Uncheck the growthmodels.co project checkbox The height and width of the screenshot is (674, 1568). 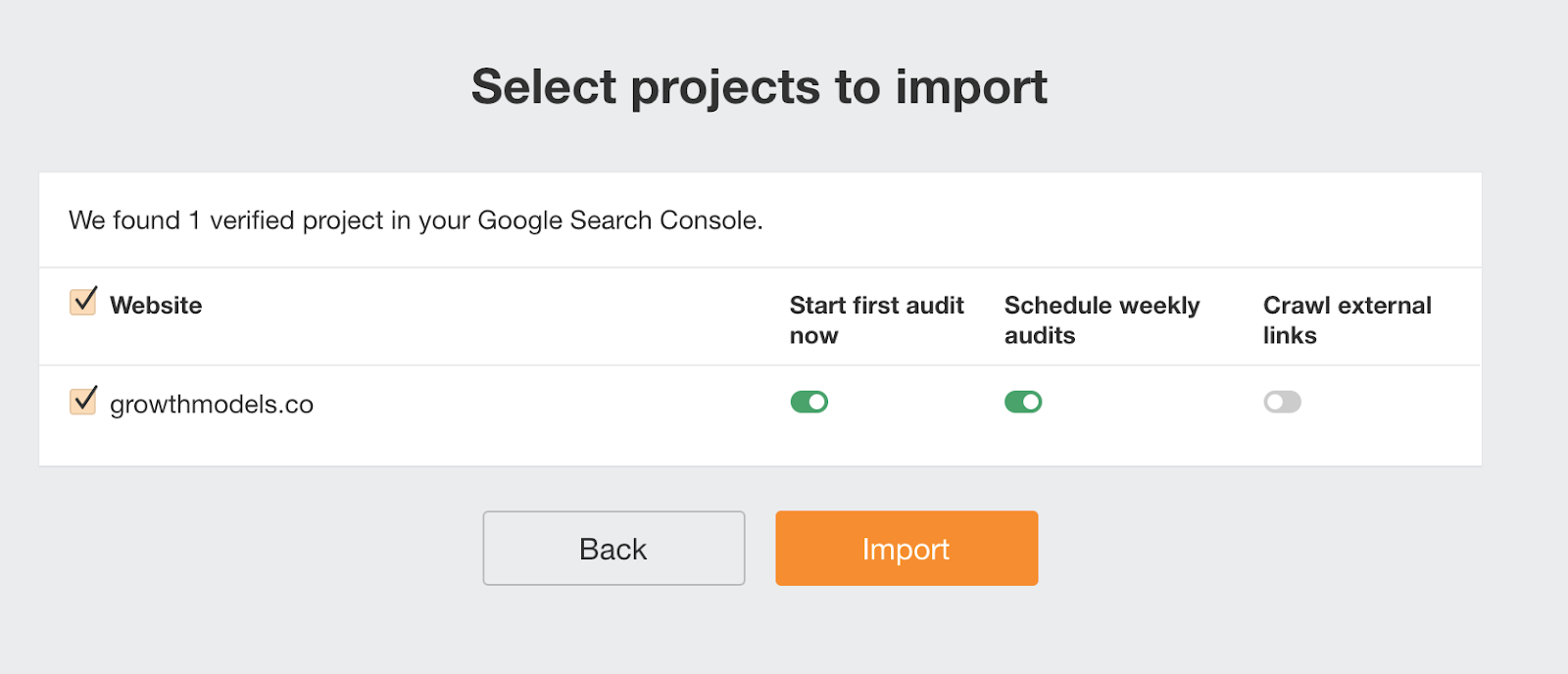[83, 402]
